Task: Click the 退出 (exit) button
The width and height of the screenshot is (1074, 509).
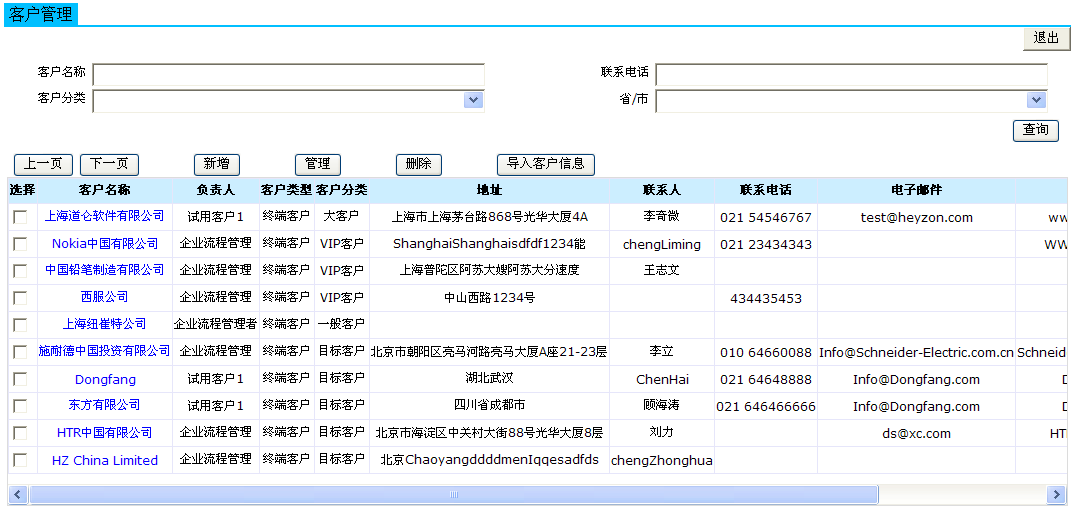Action: point(1046,38)
